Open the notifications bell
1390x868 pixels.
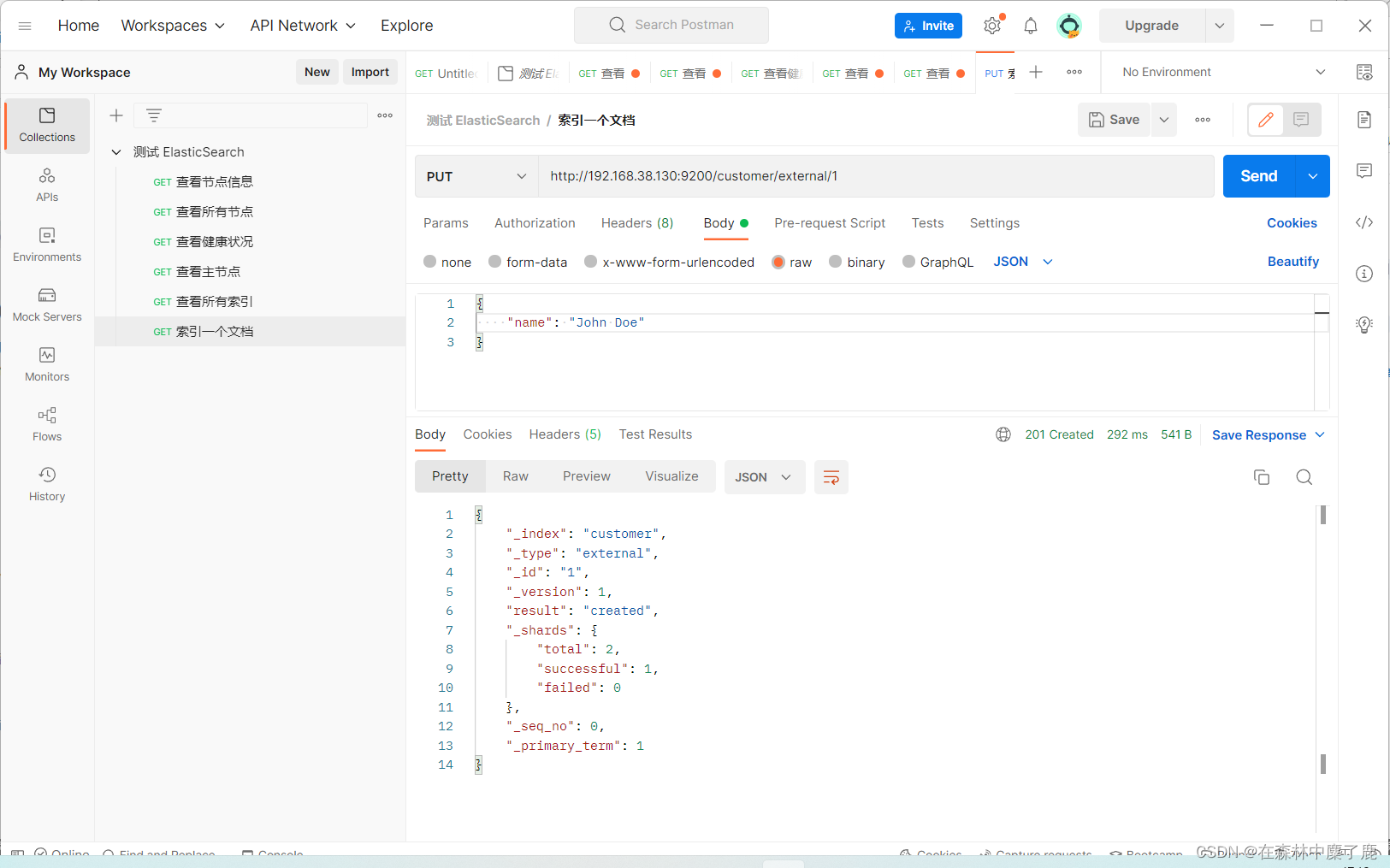[1031, 26]
